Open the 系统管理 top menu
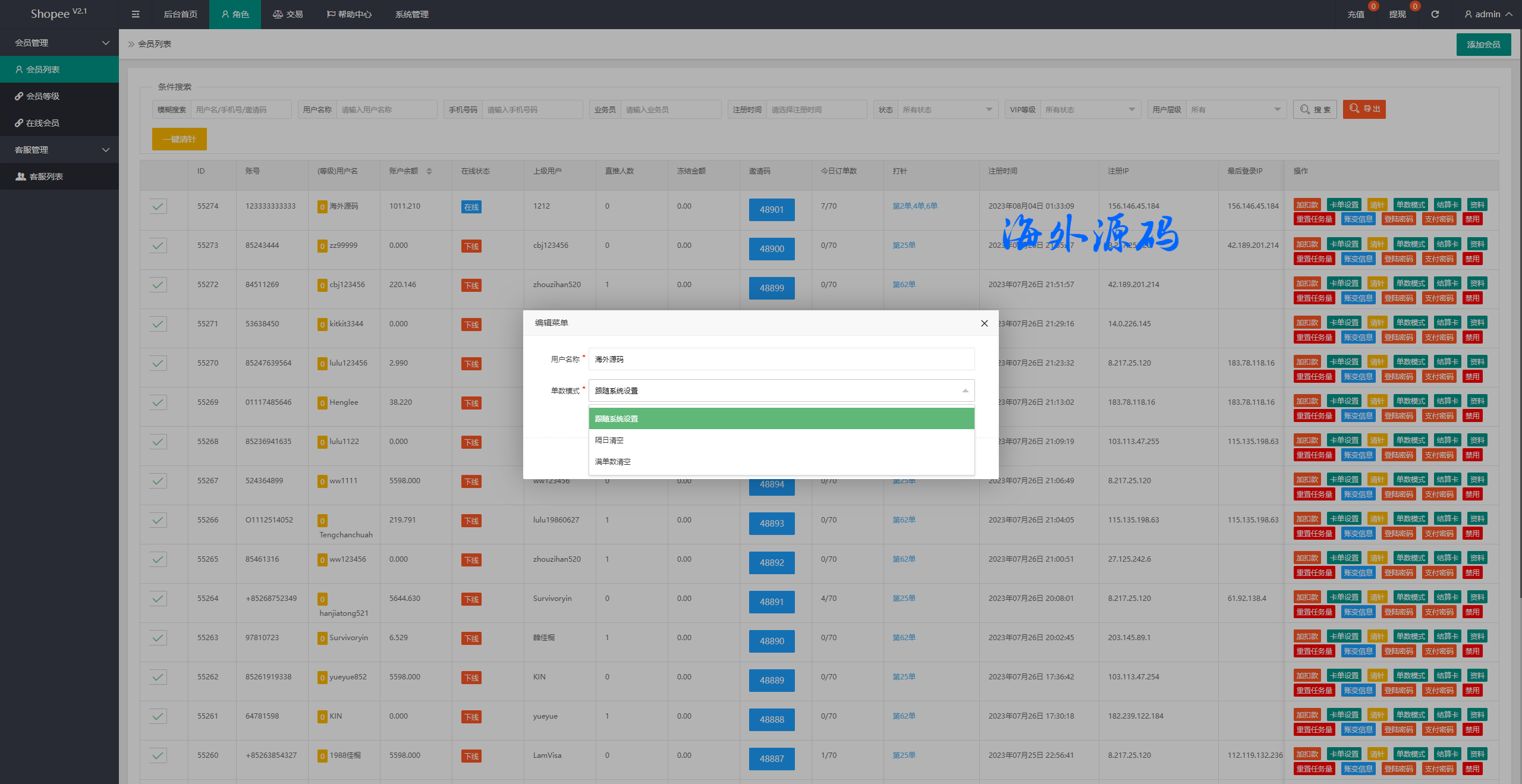 coord(411,14)
